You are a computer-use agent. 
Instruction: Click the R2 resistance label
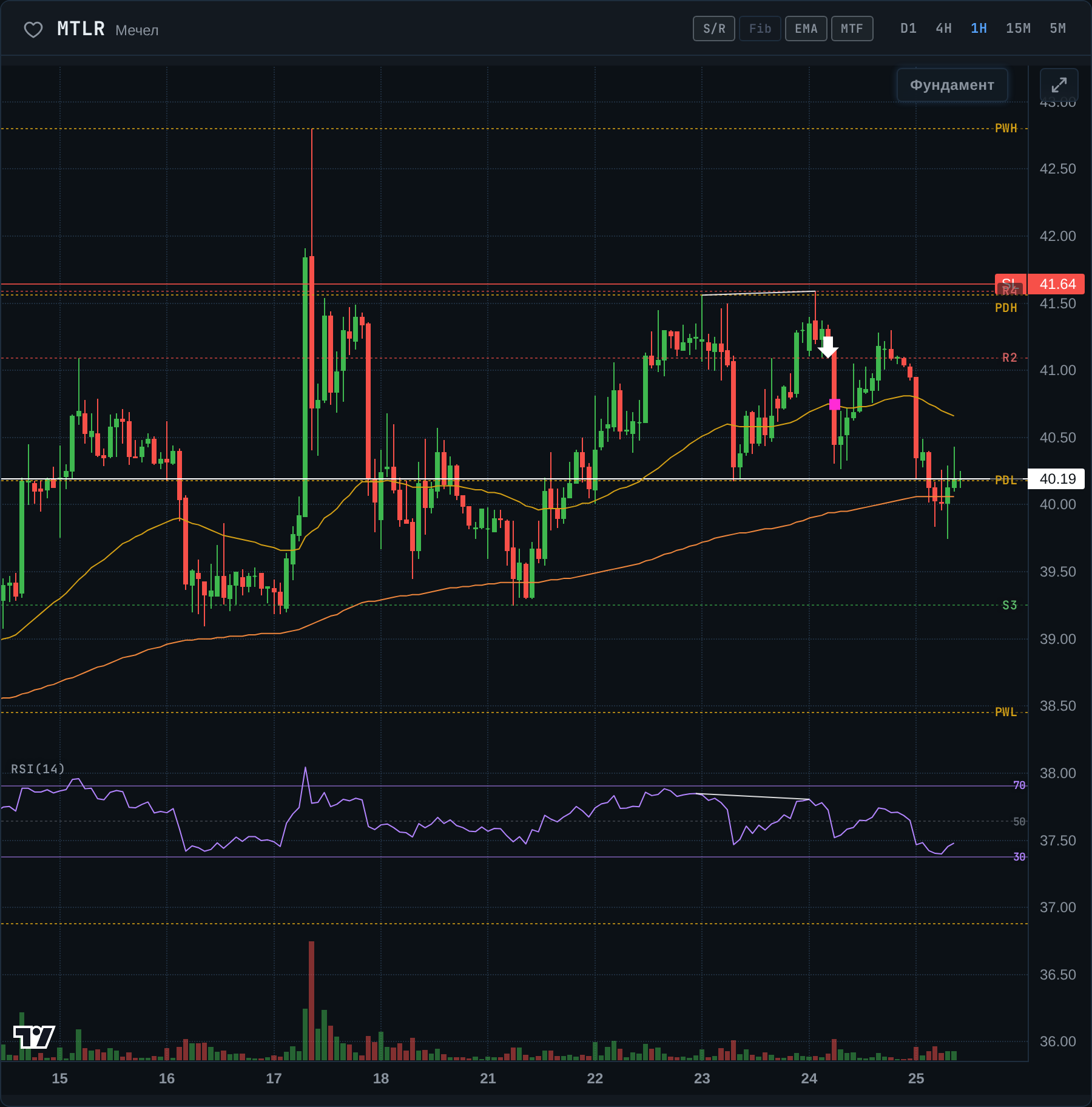coord(1009,357)
